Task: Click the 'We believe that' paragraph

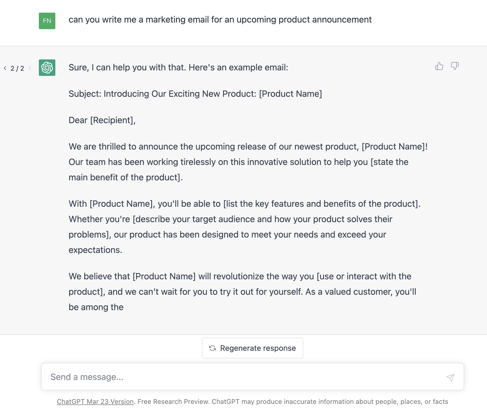Action: pos(242,292)
